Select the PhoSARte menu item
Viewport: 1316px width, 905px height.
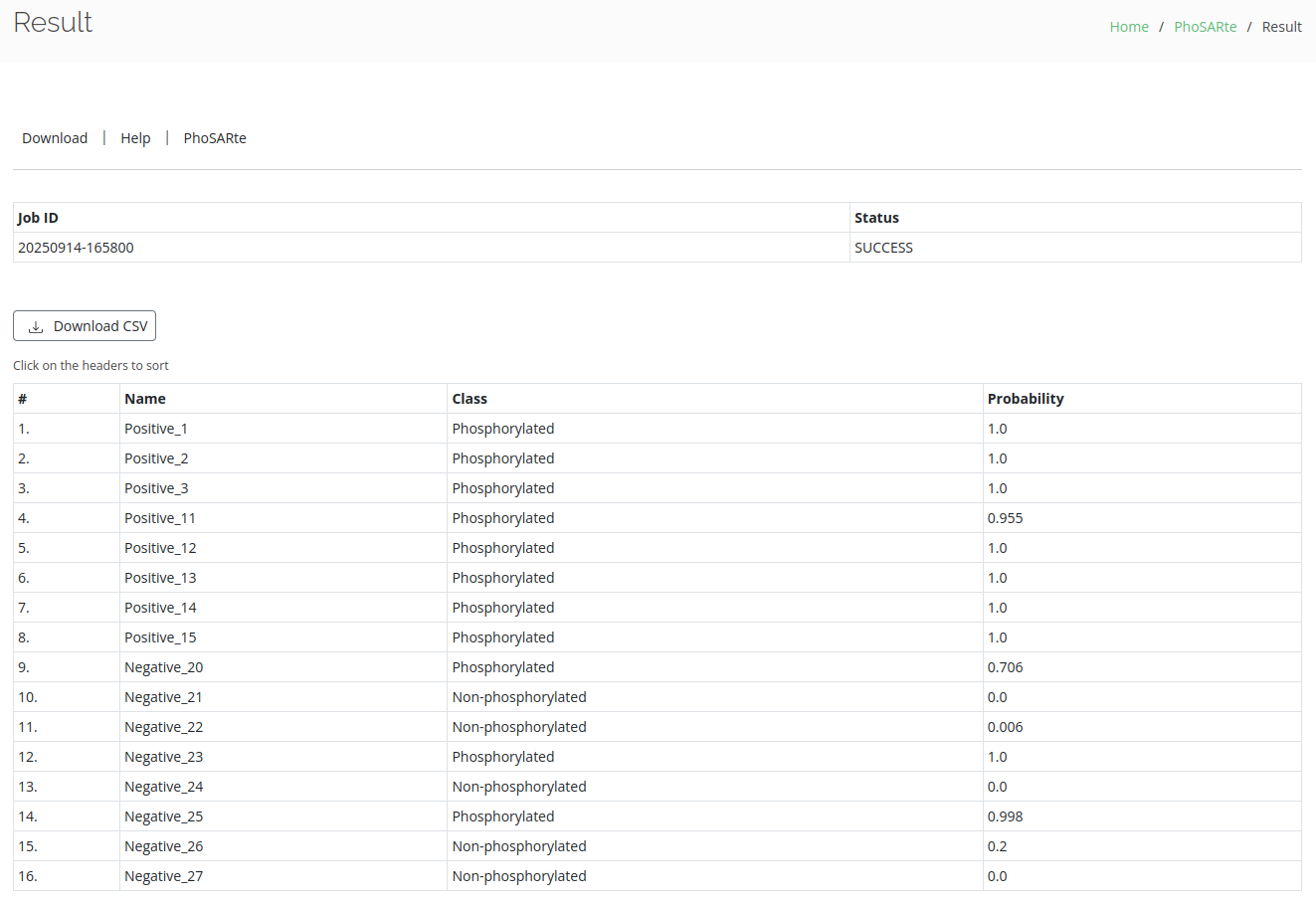pos(215,138)
